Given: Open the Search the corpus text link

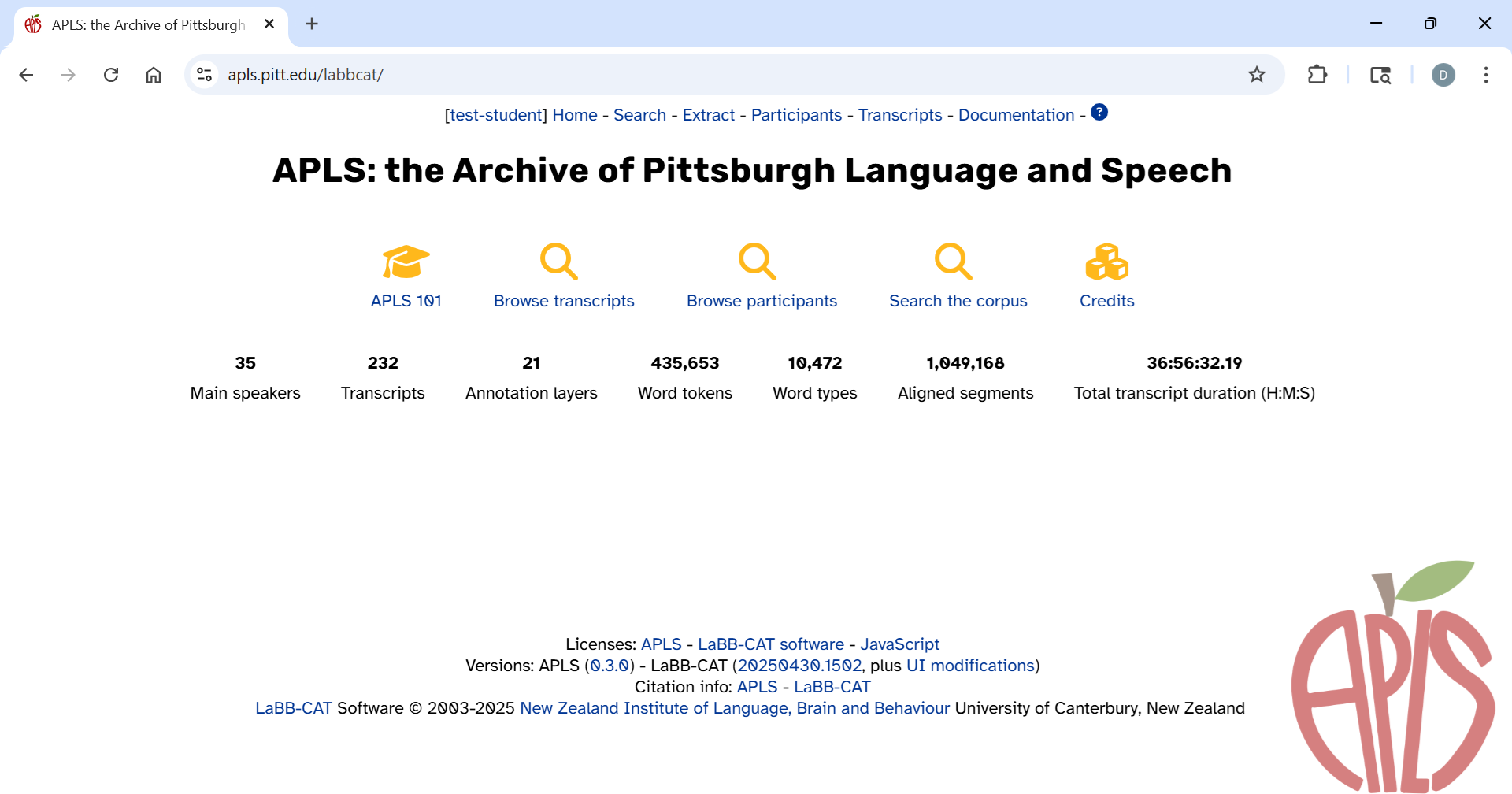Looking at the screenshot, I should coord(958,301).
